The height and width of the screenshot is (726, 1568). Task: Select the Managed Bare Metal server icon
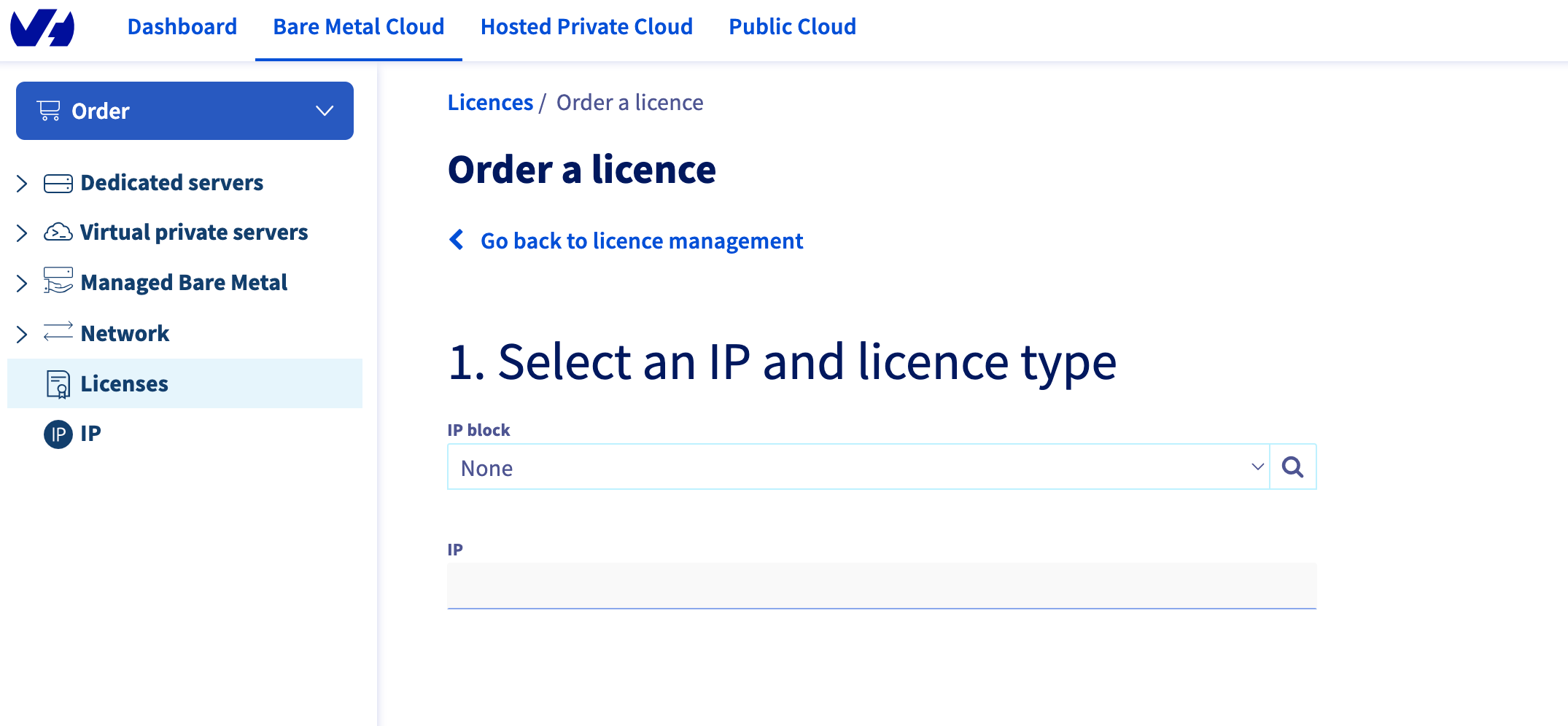click(x=58, y=282)
